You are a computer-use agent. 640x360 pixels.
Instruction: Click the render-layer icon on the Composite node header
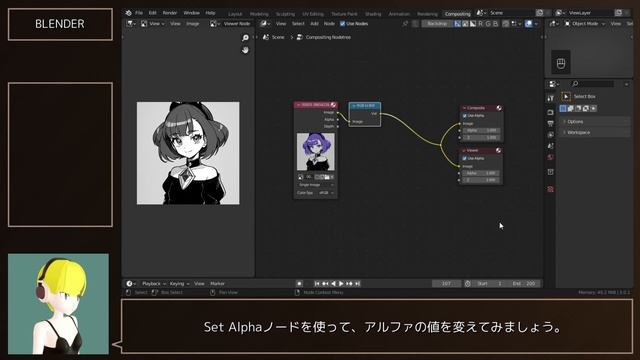(499, 108)
